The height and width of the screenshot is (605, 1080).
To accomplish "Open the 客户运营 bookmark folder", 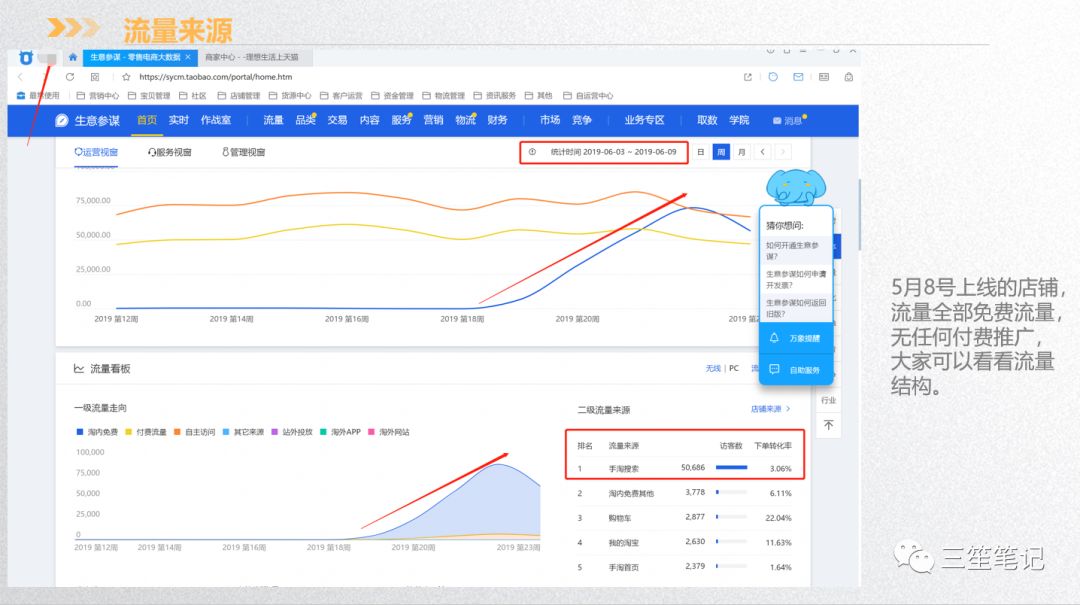I will 341,96.
